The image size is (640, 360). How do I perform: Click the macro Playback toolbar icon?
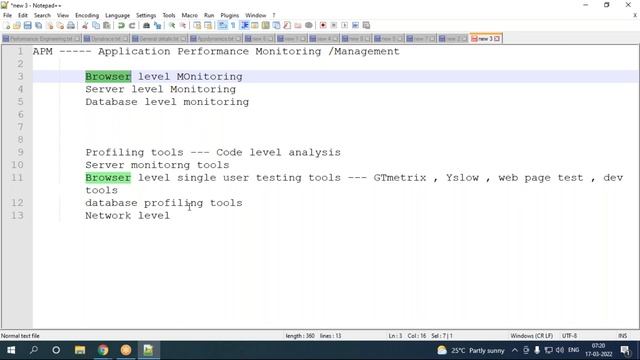coord(344,25)
